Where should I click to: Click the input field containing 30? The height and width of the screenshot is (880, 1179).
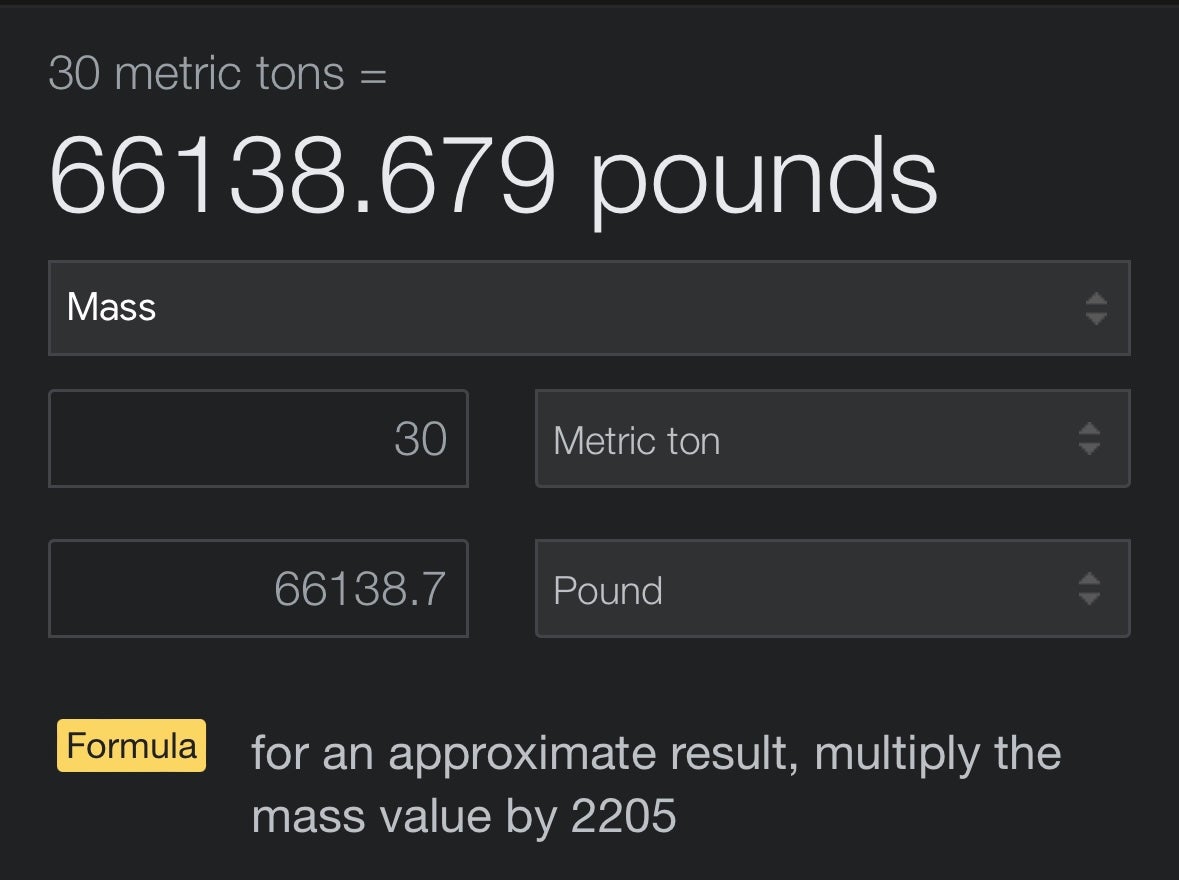tap(258, 439)
